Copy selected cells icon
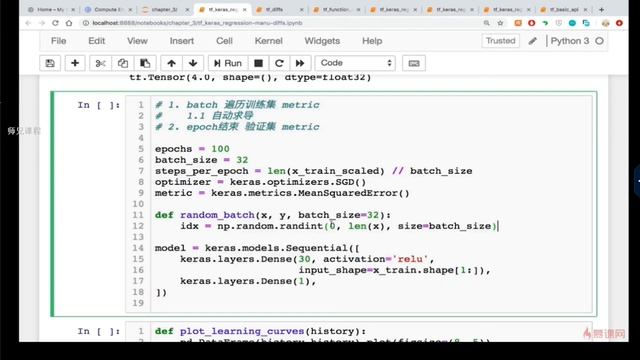Screen dimensions: 640x360 (x=122, y=63)
